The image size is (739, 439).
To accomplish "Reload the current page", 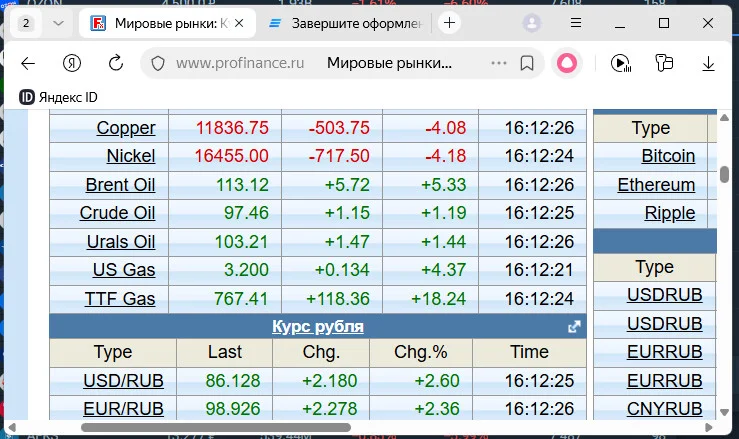I will [115, 63].
